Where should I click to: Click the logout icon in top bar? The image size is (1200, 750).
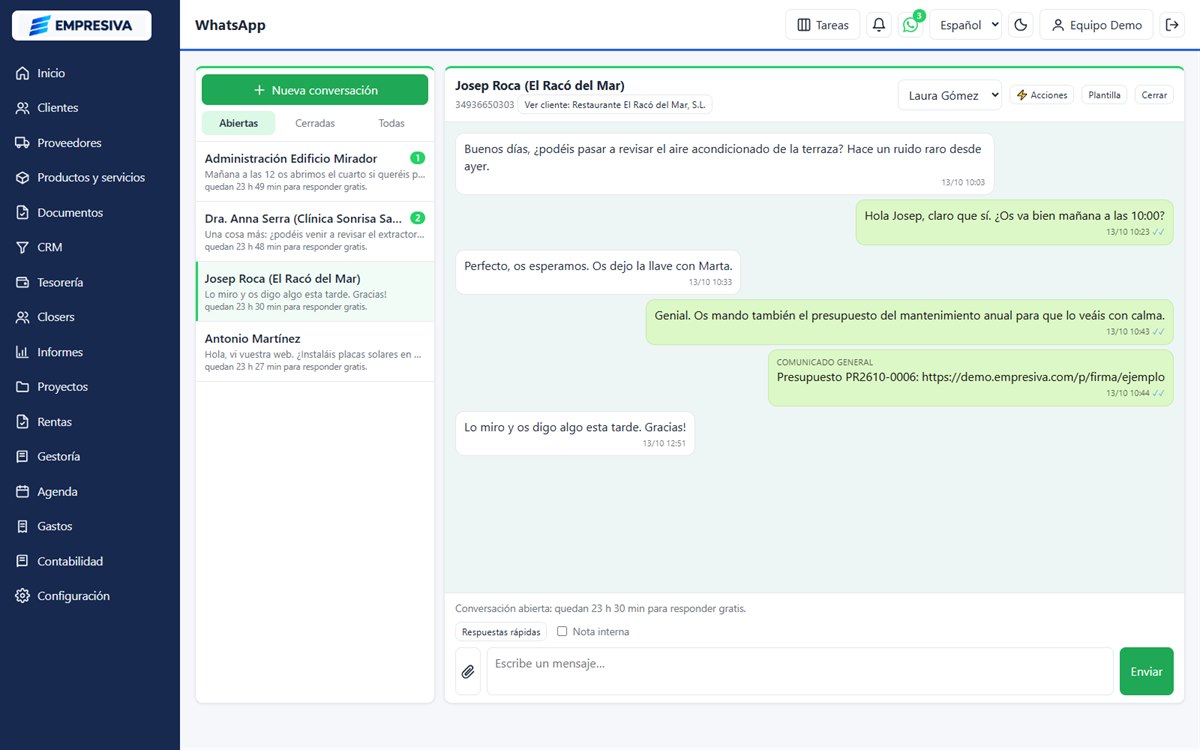point(1172,25)
